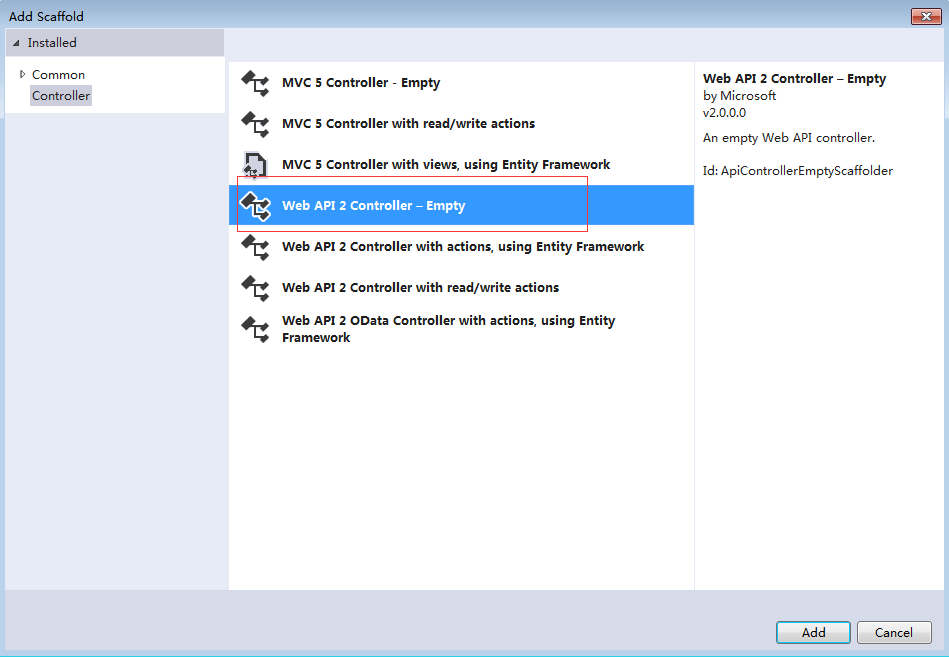
Task: Collapse the Installed section arrow
Action: pos(16,43)
